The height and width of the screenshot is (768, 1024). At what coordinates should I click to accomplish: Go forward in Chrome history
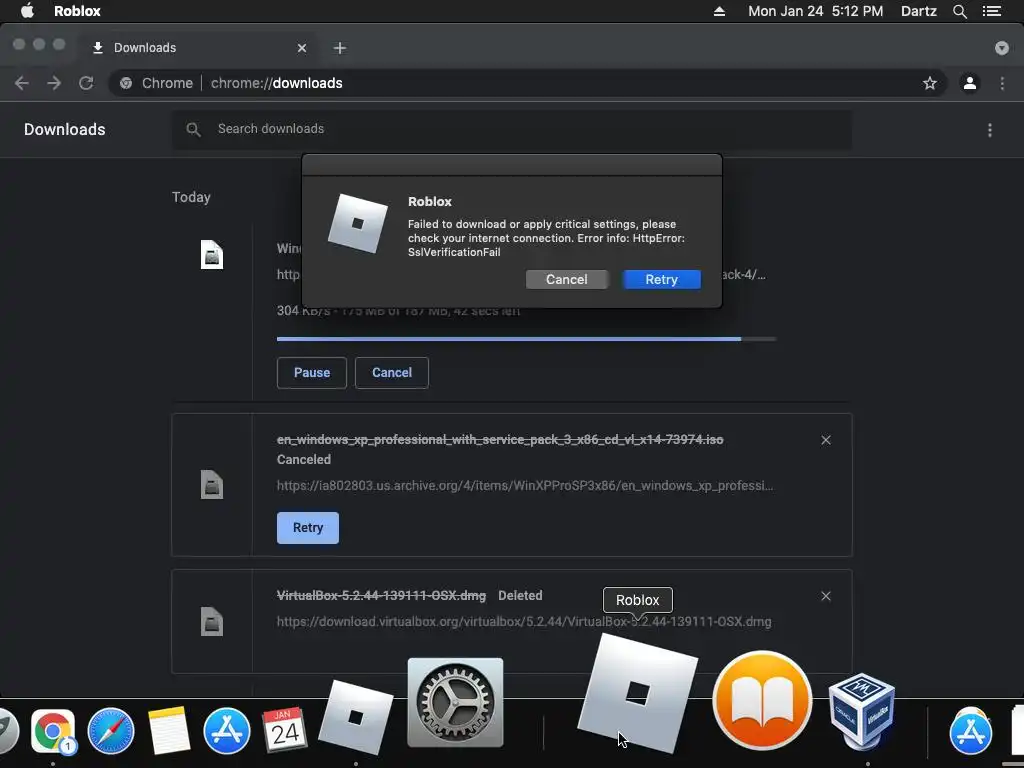(x=54, y=83)
